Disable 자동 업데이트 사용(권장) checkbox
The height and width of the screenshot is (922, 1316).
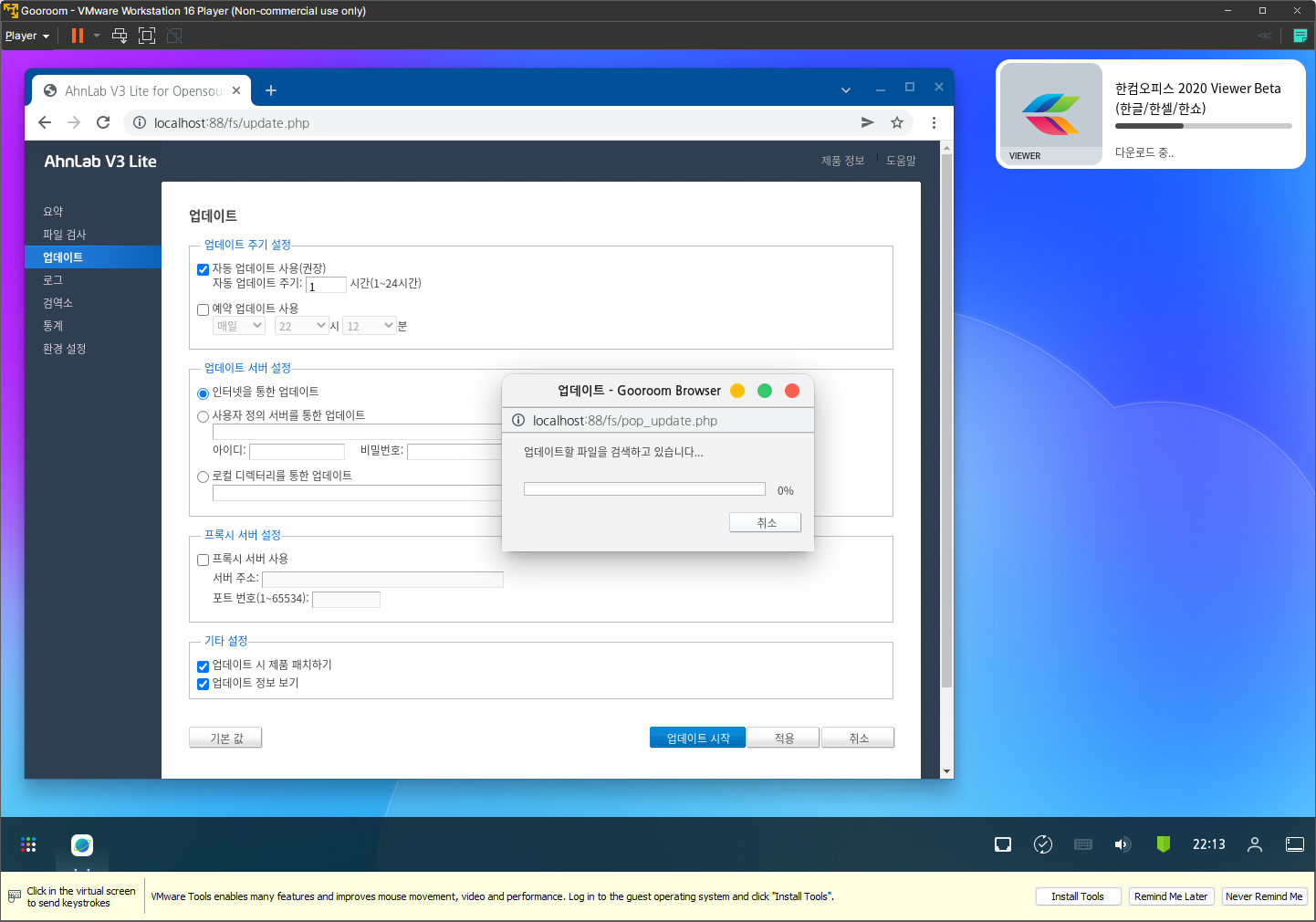click(x=203, y=268)
